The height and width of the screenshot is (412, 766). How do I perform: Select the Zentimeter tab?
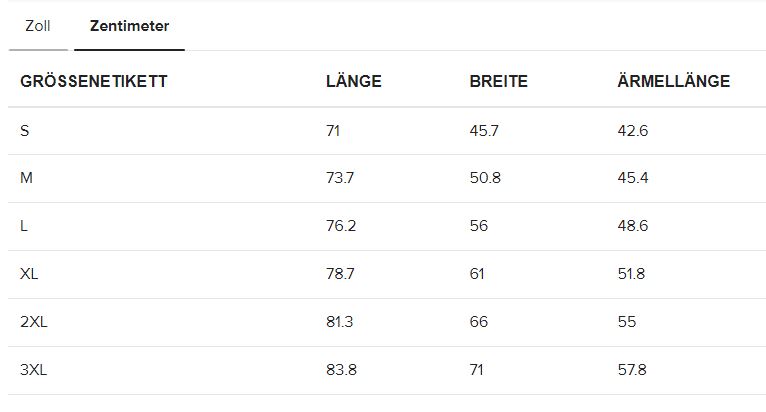click(x=129, y=26)
